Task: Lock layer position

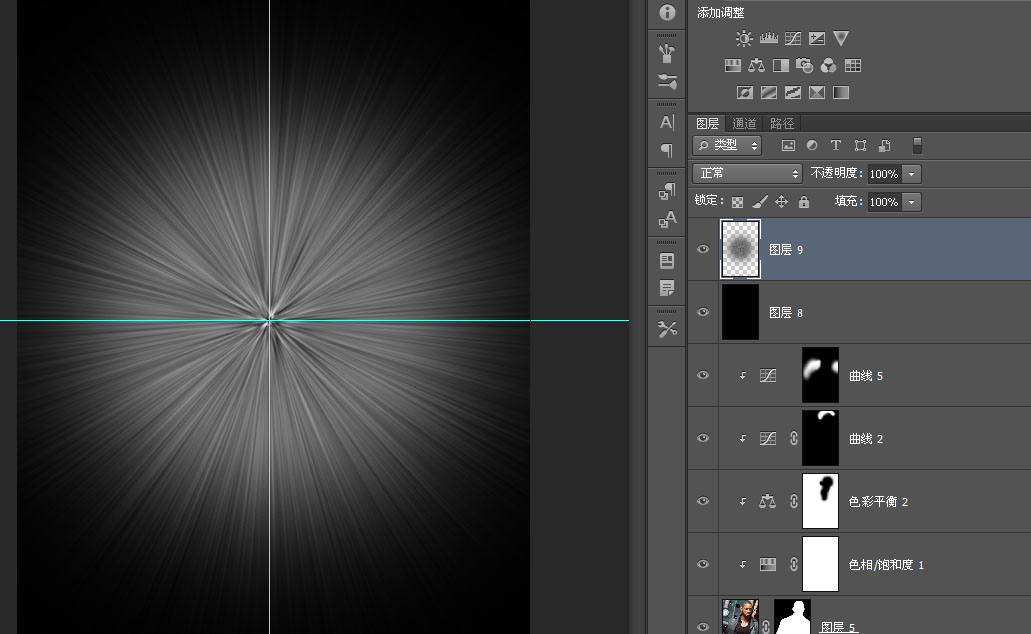Action: [781, 202]
